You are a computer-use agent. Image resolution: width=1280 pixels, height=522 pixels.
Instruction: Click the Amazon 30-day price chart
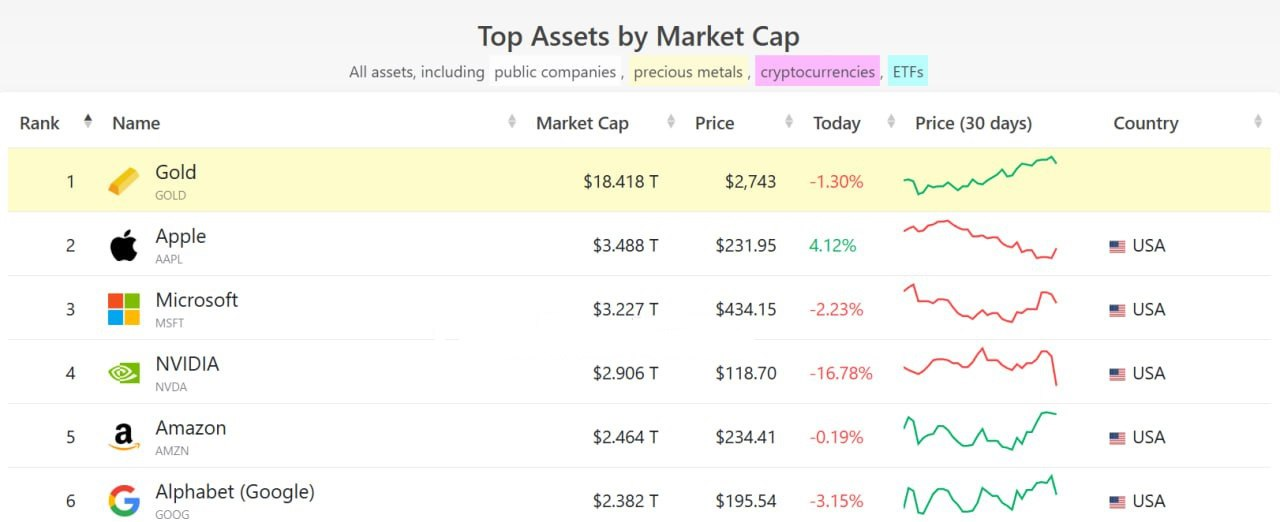[980, 434]
